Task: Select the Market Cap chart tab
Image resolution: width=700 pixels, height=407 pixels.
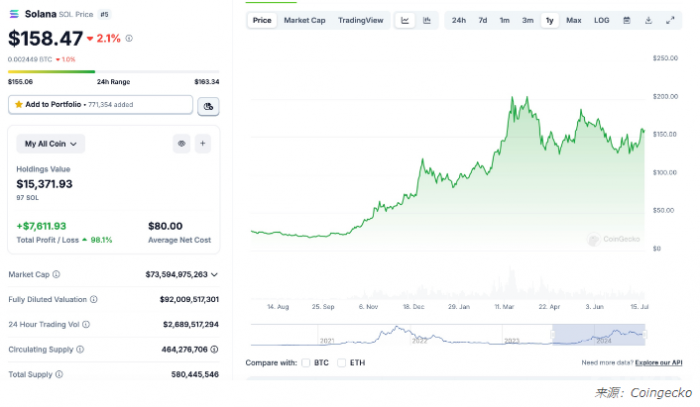Action: [304, 21]
